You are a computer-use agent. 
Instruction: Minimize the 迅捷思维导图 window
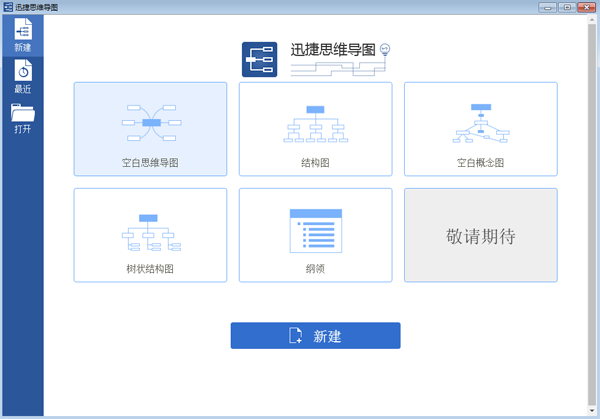click(546, 7)
